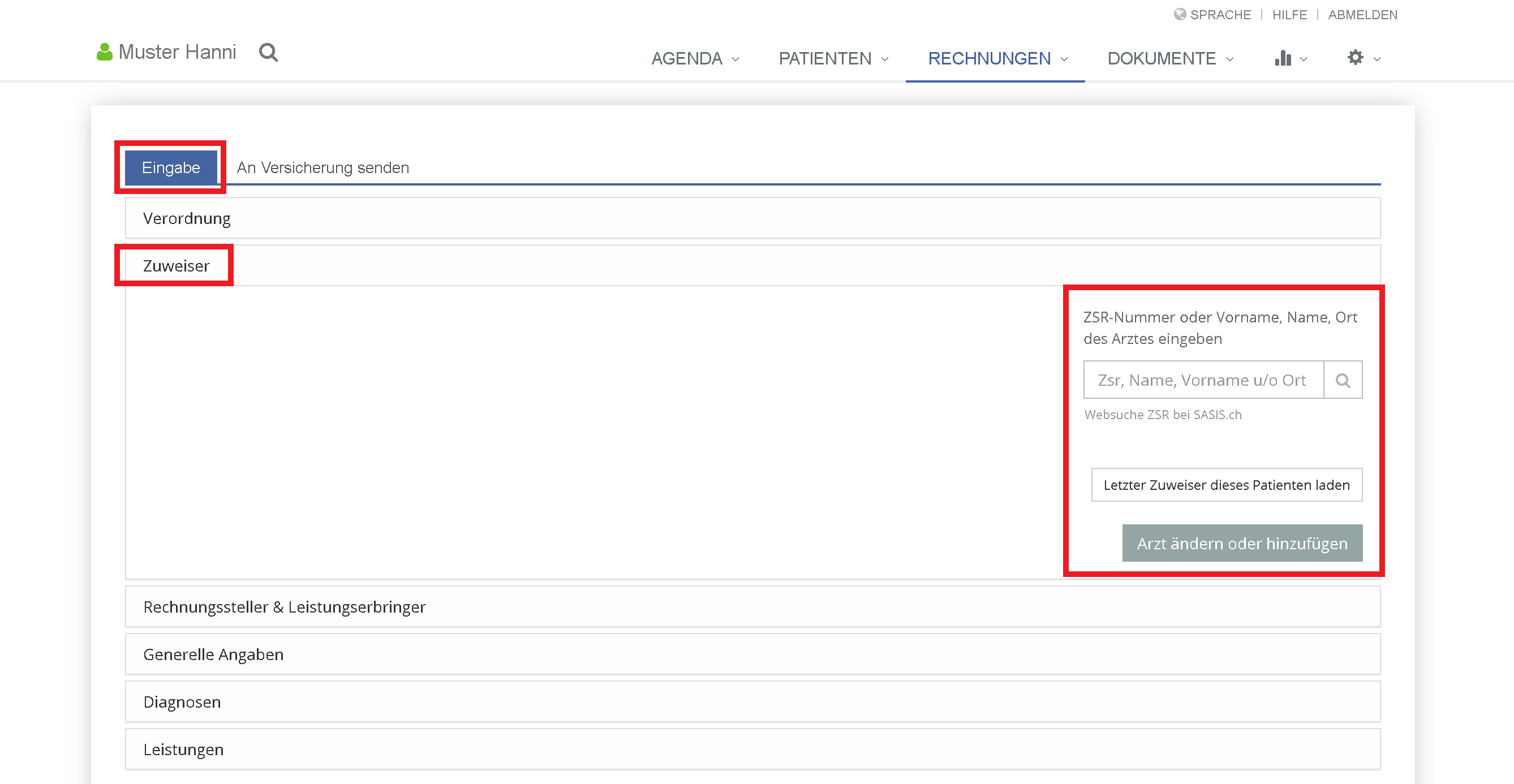The width and height of the screenshot is (1514, 784).
Task: Click Arzt ändern oder hinzufügen button
Action: pos(1242,543)
